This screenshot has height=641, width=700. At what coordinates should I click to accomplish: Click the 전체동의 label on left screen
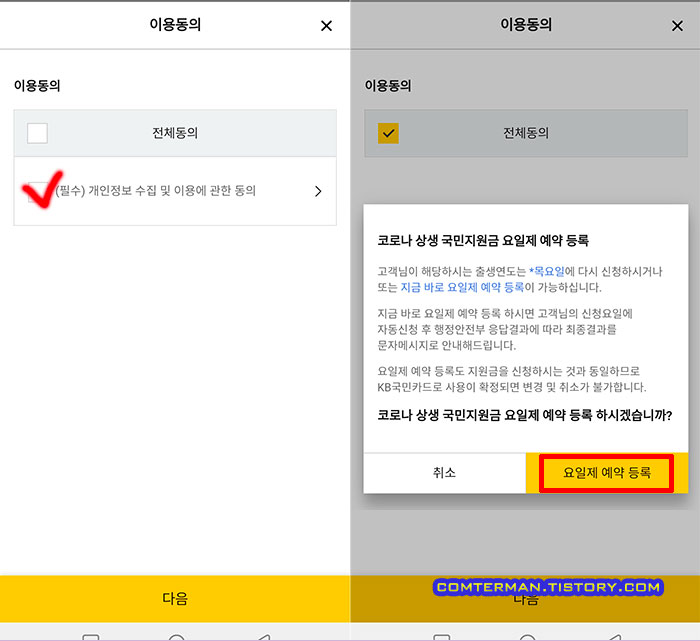(x=175, y=133)
